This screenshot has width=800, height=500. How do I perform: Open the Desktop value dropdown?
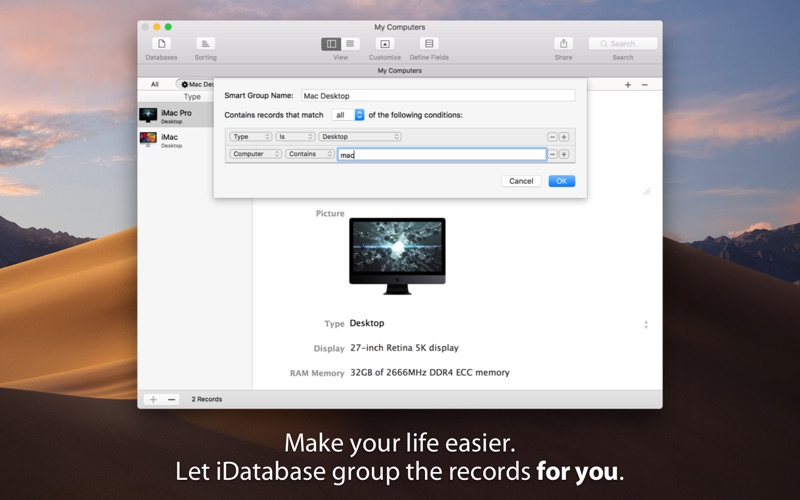click(x=360, y=137)
